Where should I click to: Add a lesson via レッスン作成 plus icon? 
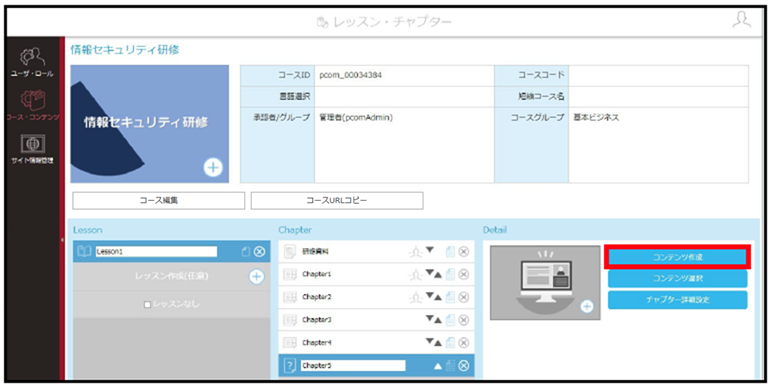[x=256, y=277]
